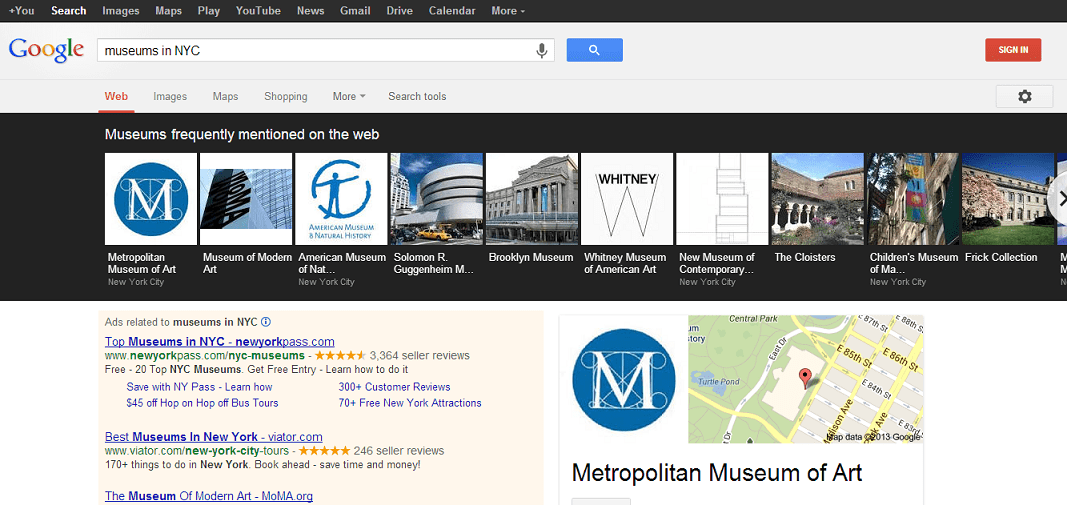Open News from the top bar
This screenshot has height=505, width=1067.
[310, 11]
